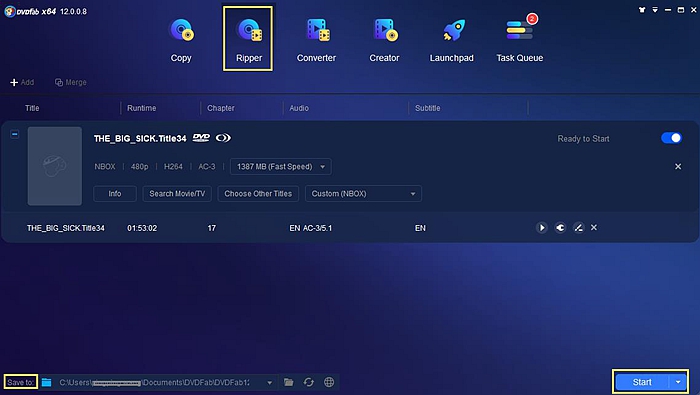Click Search Movie/TV button

177,194
